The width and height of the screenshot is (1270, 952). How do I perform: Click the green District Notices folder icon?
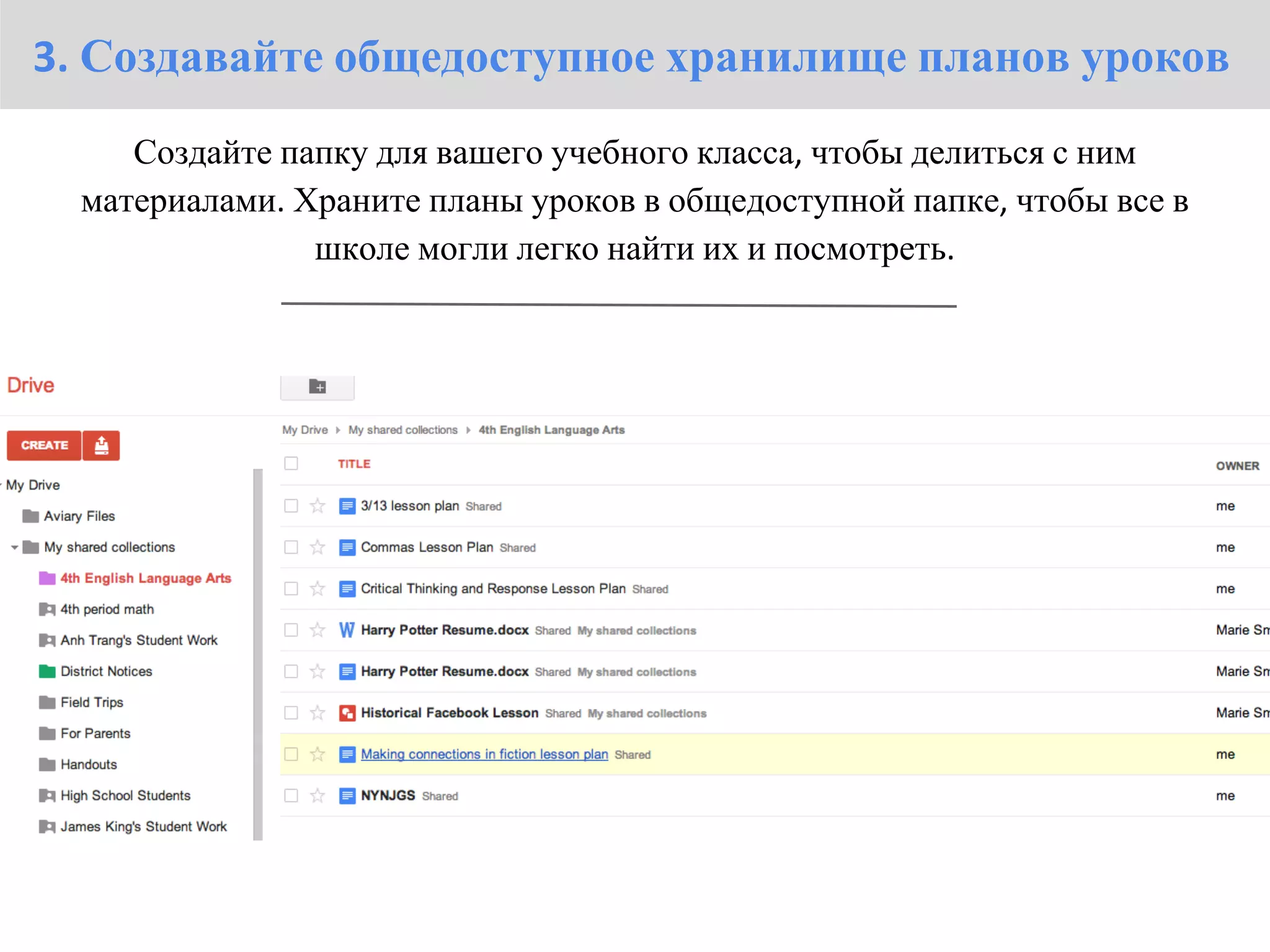[47, 671]
